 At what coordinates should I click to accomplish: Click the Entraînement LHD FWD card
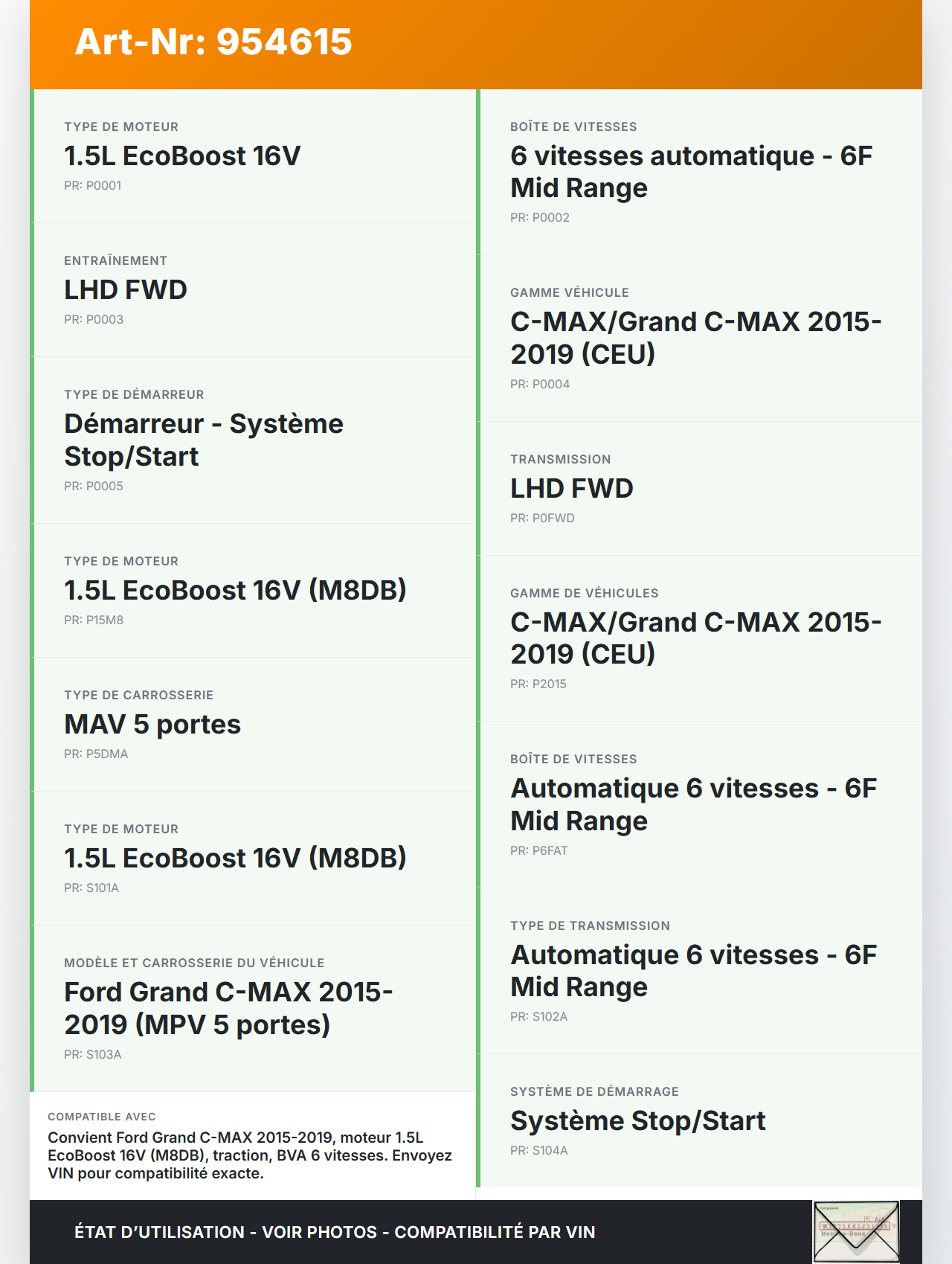pyautogui.click(x=253, y=290)
